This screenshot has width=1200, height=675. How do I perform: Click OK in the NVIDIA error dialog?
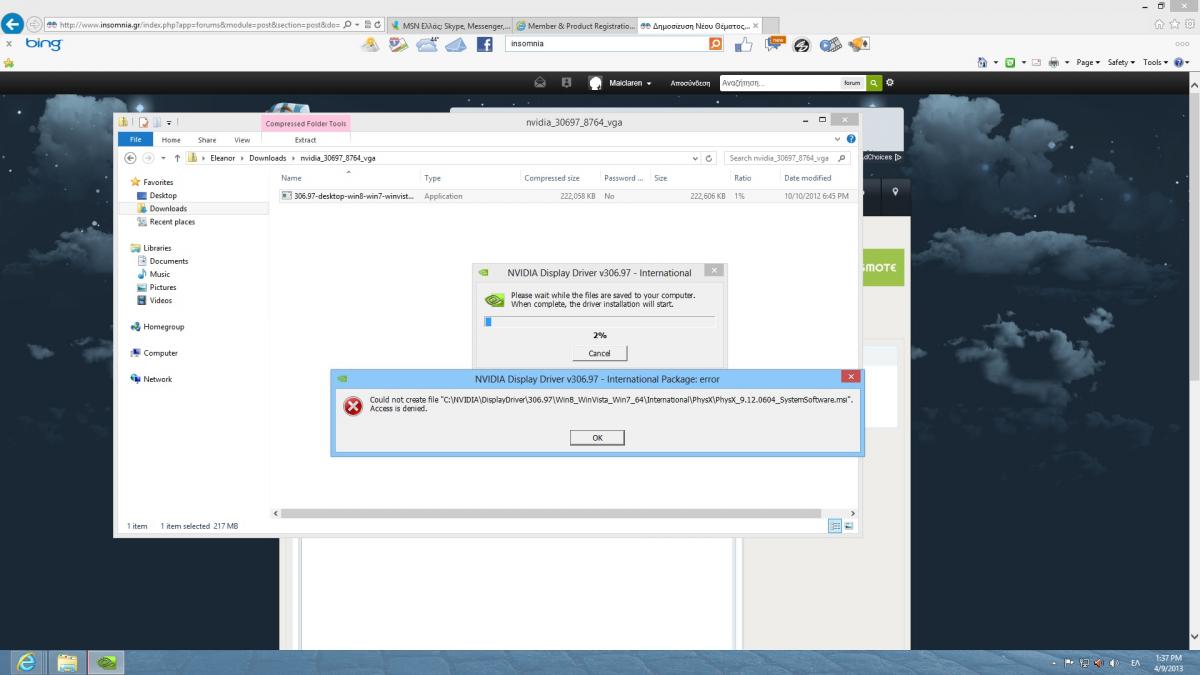[x=597, y=438]
